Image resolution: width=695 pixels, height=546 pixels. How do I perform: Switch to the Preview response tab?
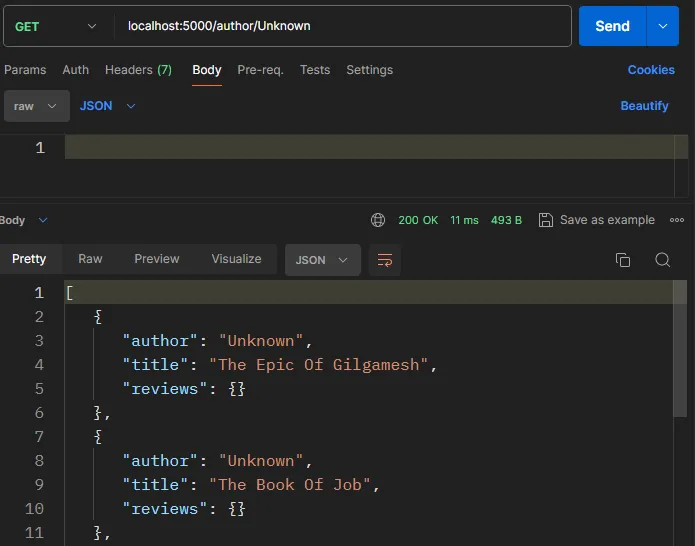[157, 259]
